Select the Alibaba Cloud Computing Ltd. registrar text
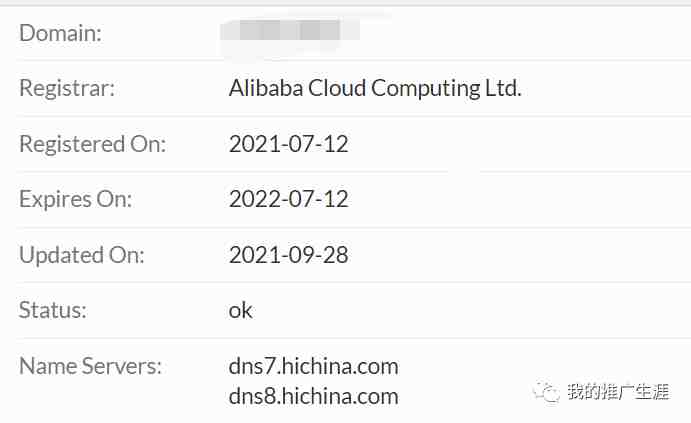The width and height of the screenshot is (691, 423). point(375,88)
